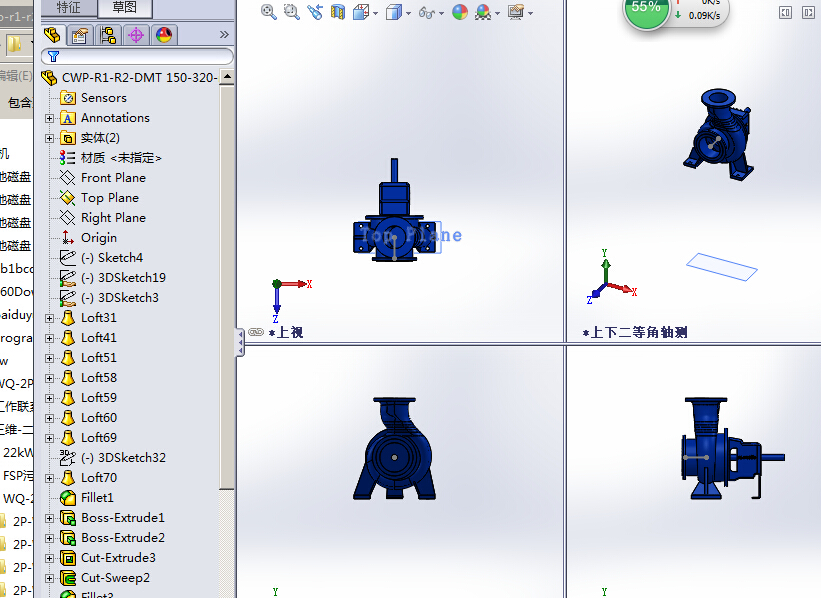Click Previous View icon
This screenshot has height=598, width=821.
(x=315, y=12)
